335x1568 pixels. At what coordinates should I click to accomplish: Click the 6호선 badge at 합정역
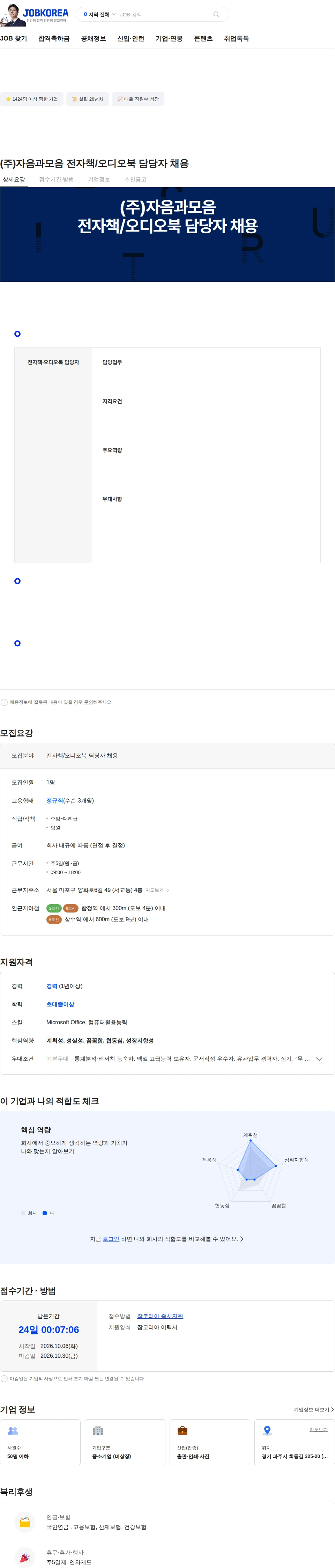(x=70, y=908)
